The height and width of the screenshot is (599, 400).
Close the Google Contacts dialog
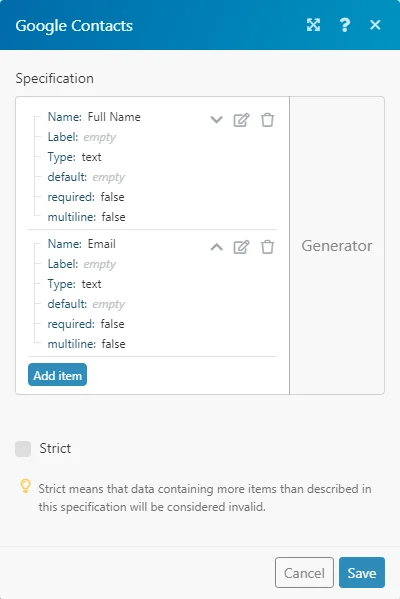(375, 25)
